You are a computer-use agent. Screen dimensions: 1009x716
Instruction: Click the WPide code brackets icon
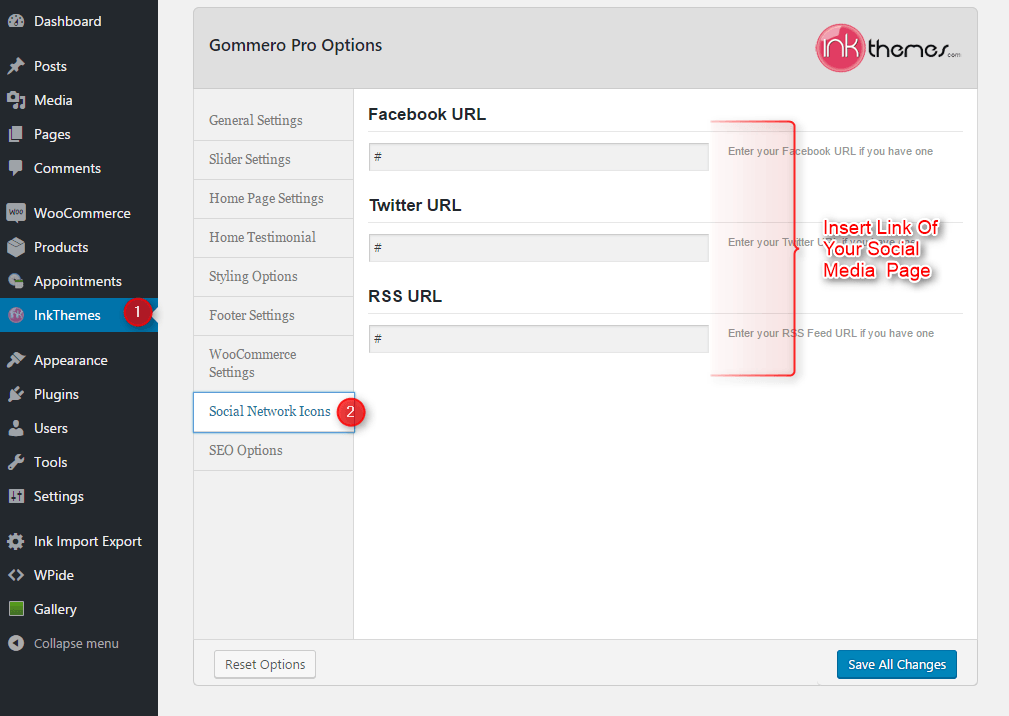click(x=16, y=575)
